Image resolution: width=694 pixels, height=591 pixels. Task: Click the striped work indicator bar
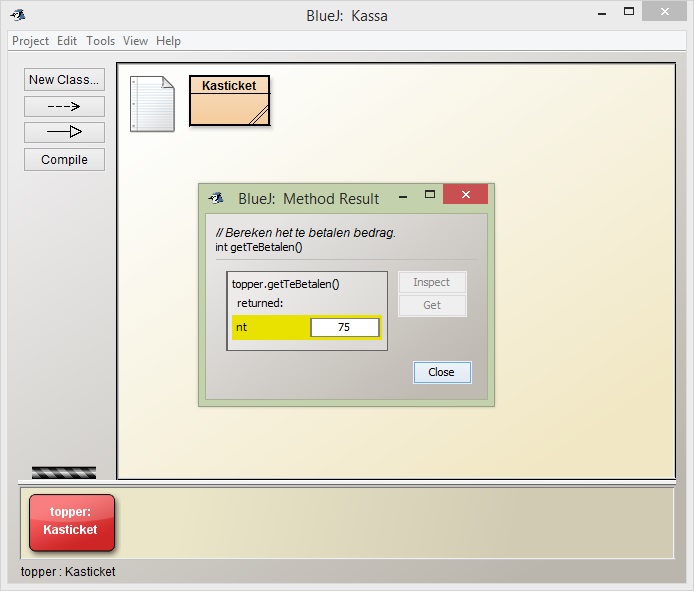[x=64, y=472]
